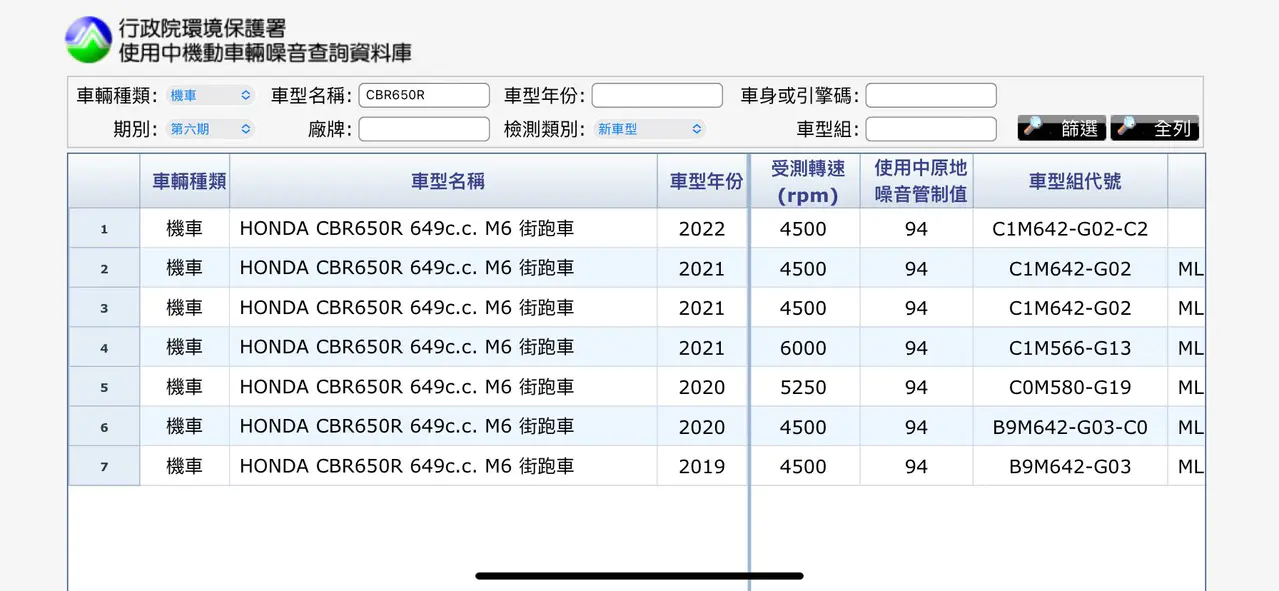Expand the 檢測類別 dropdown showing 新車型
This screenshot has width=1279, height=591.
click(650, 129)
